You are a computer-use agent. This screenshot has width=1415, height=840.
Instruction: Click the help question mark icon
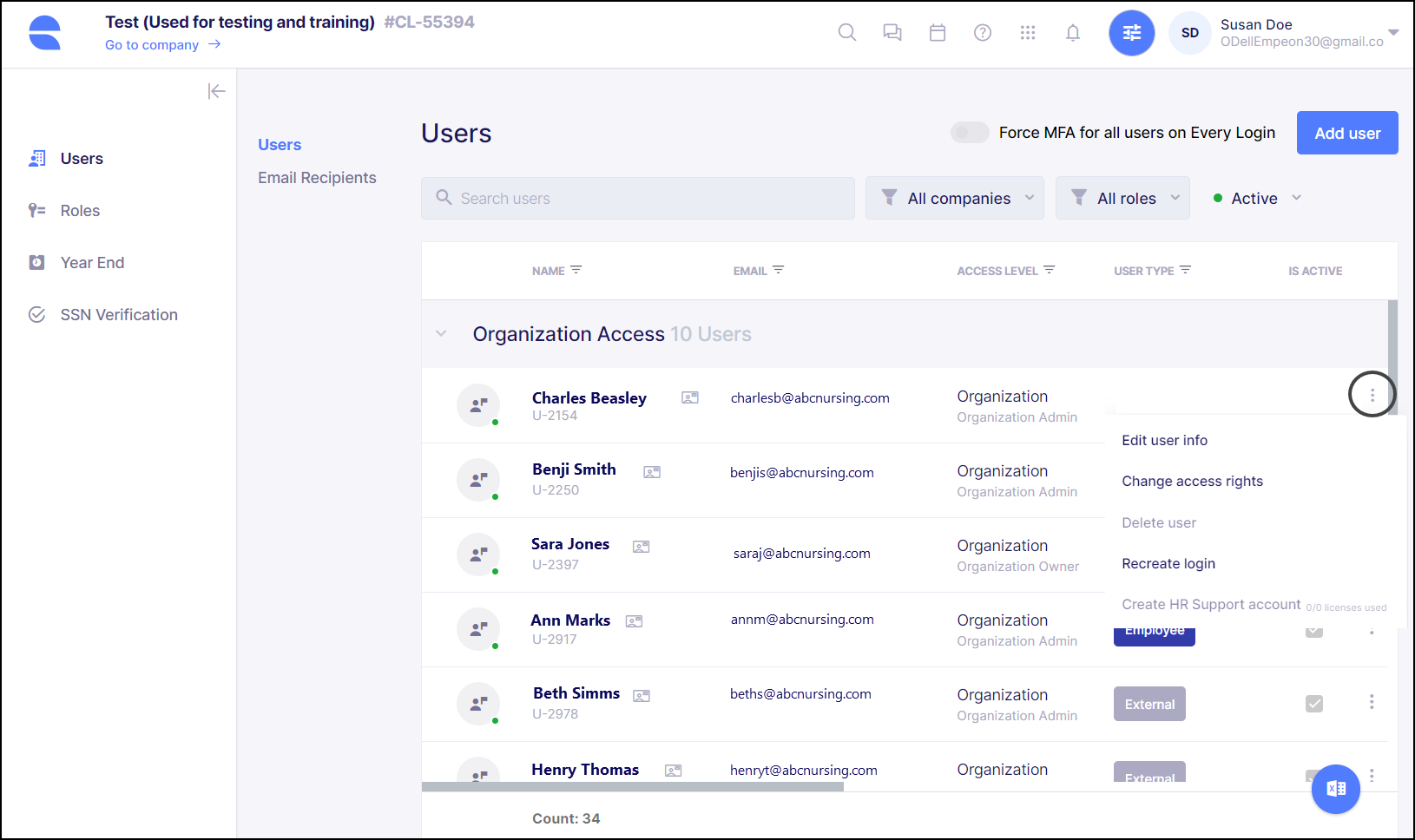(x=983, y=32)
